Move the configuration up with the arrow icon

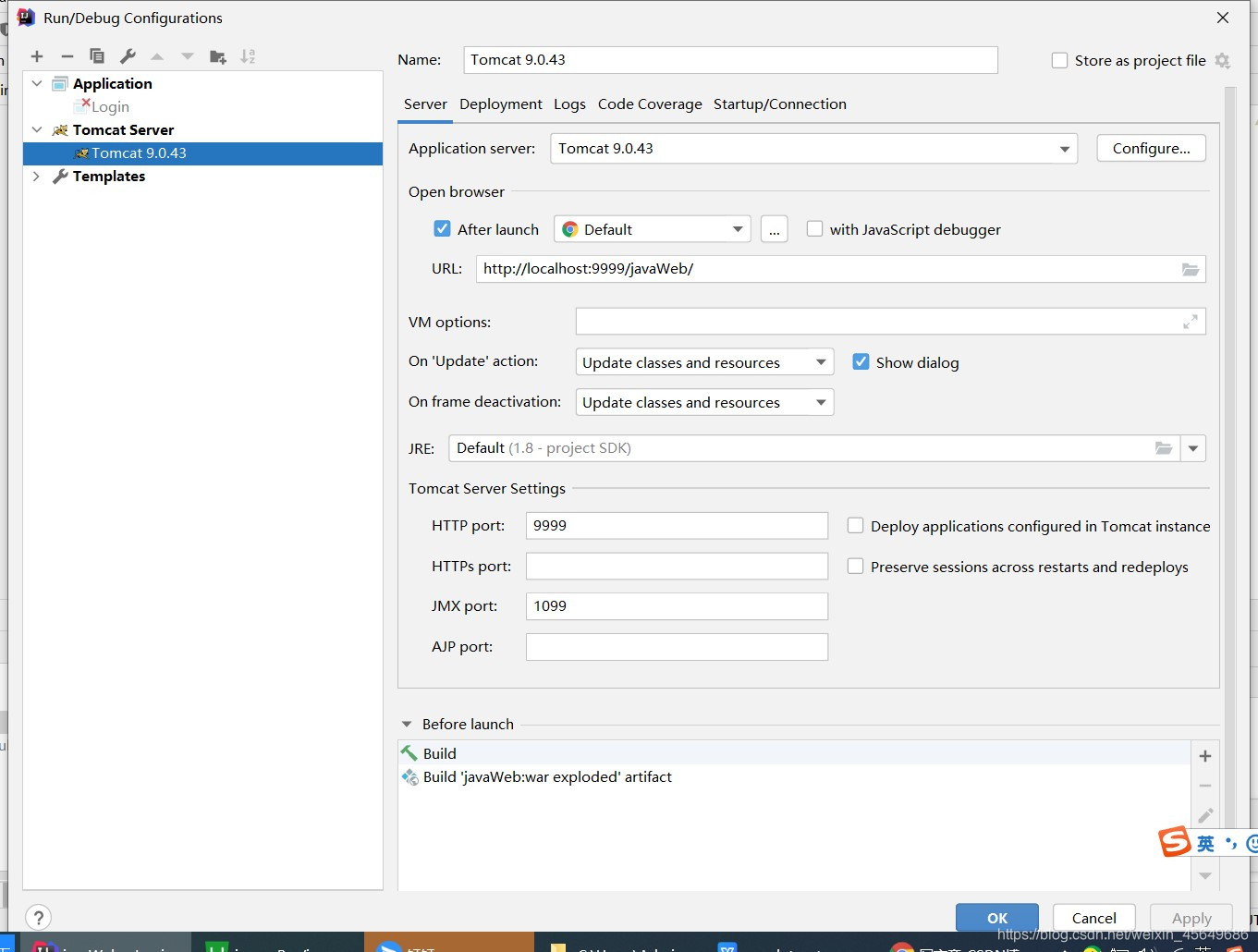[x=157, y=56]
